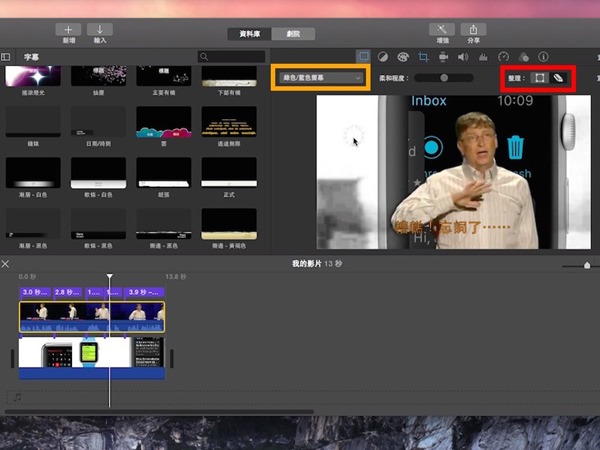Click the timeline zoom slider
The height and width of the screenshot is (450, 600).
tap(586, 265)
